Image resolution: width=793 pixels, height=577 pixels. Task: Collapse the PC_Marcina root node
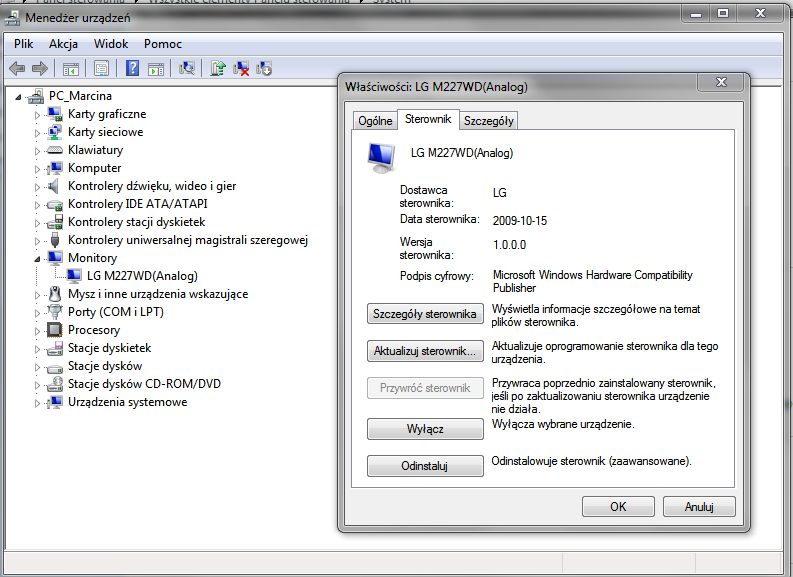click(x=18, y=97)
